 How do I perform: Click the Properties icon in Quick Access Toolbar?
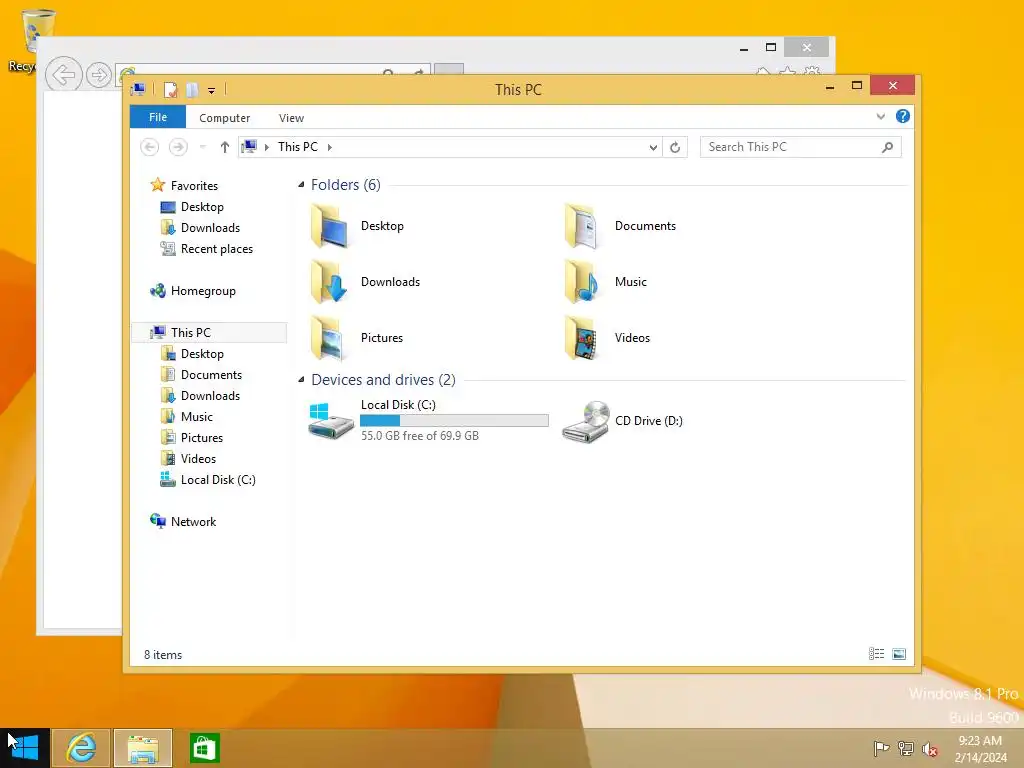click(x=170, y=90)
